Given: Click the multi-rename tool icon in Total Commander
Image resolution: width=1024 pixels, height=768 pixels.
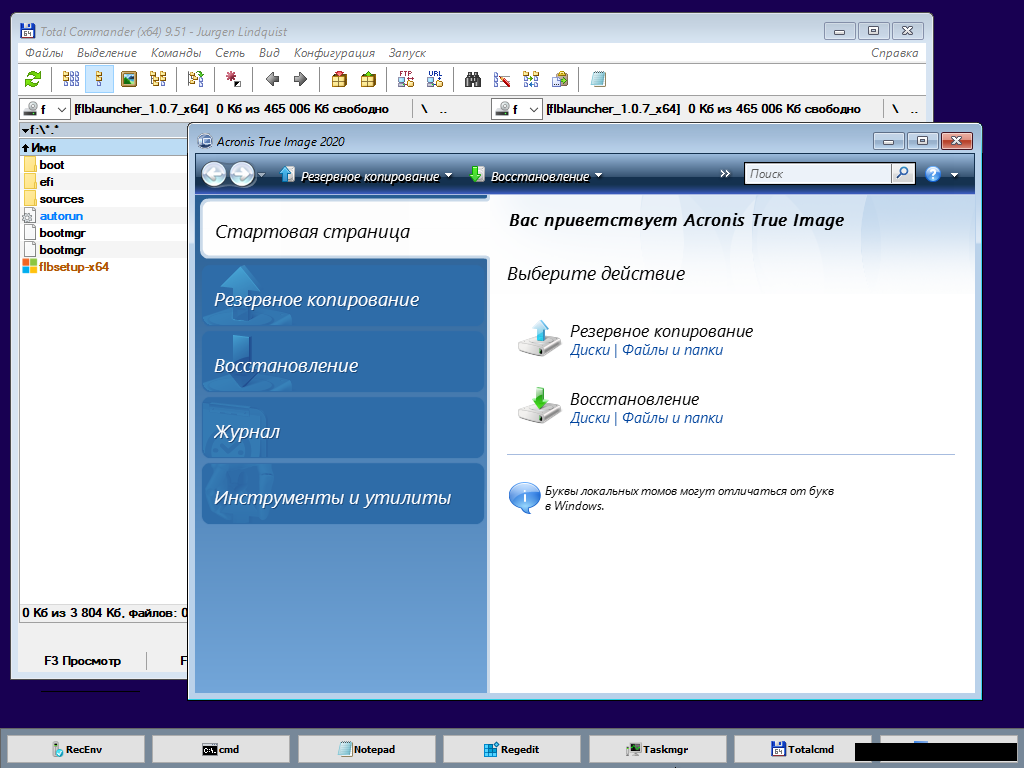Looking at the screenshot, I should (x=502, y=80).
